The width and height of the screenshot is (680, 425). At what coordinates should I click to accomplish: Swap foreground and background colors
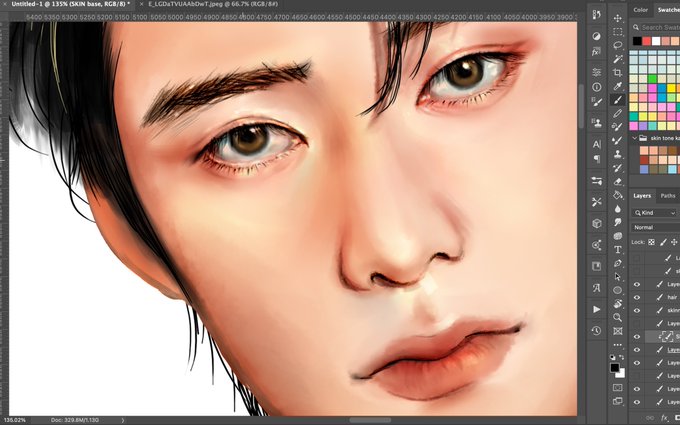click(622, 356)
